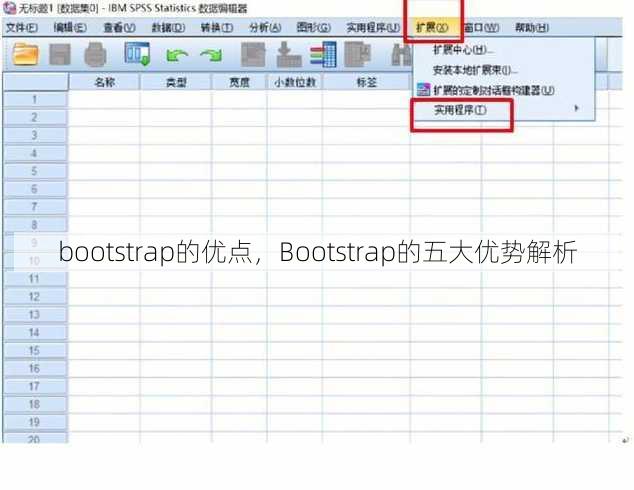Click the 类型 column header

point(176,82)
